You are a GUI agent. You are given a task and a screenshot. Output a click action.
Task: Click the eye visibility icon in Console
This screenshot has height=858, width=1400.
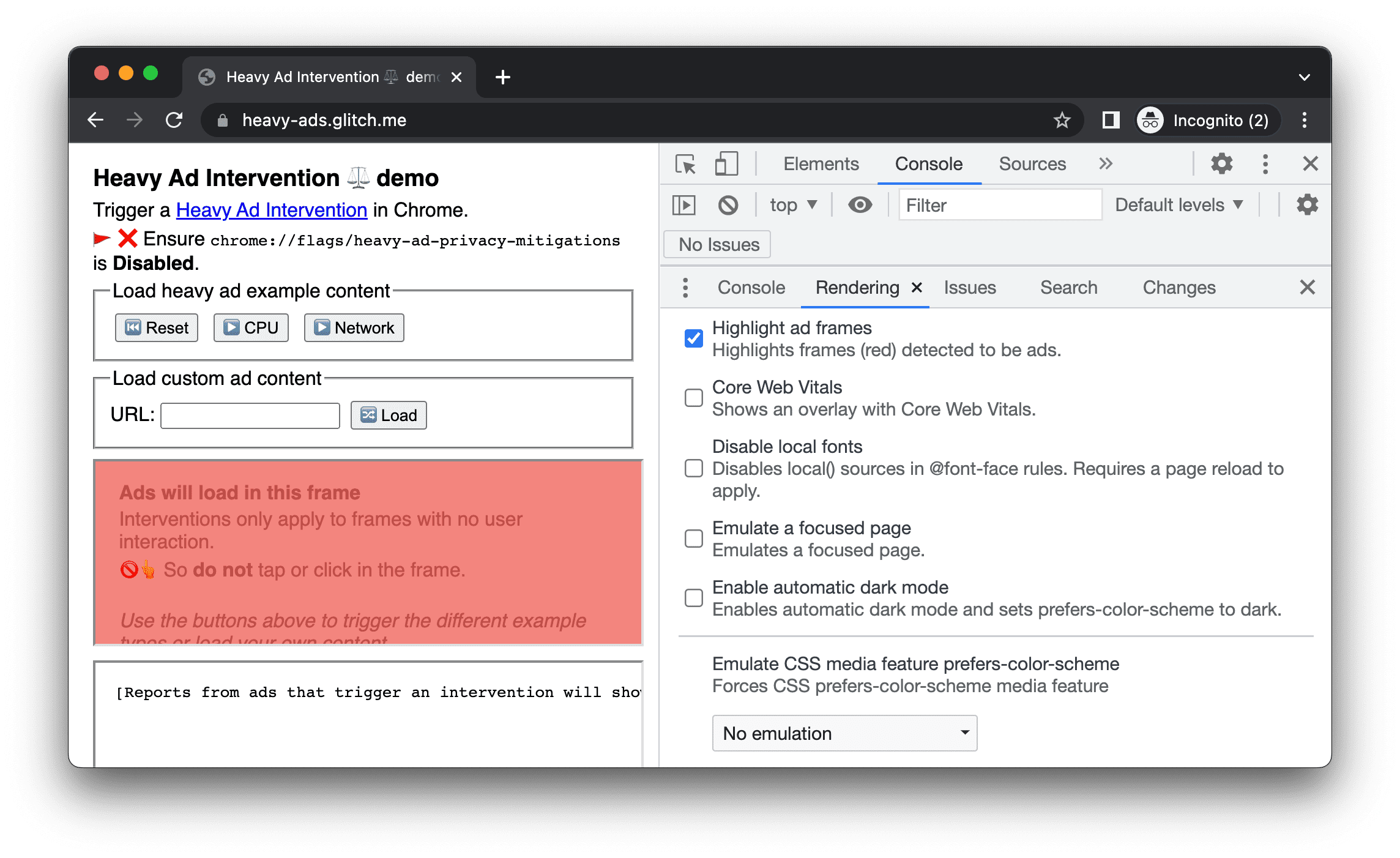click(860, 206)
